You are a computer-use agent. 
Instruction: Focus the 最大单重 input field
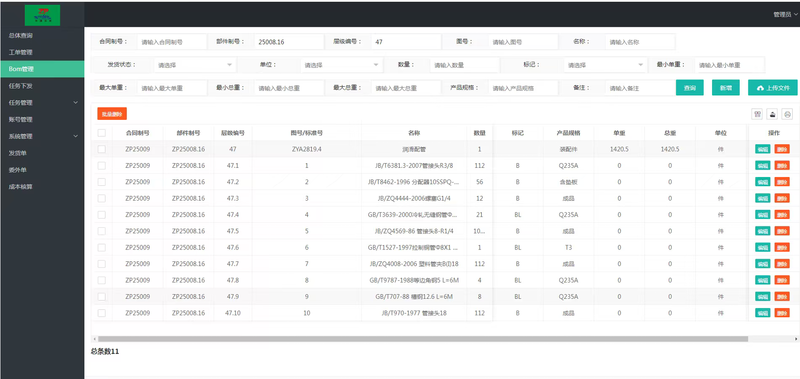tap(172, 88)
